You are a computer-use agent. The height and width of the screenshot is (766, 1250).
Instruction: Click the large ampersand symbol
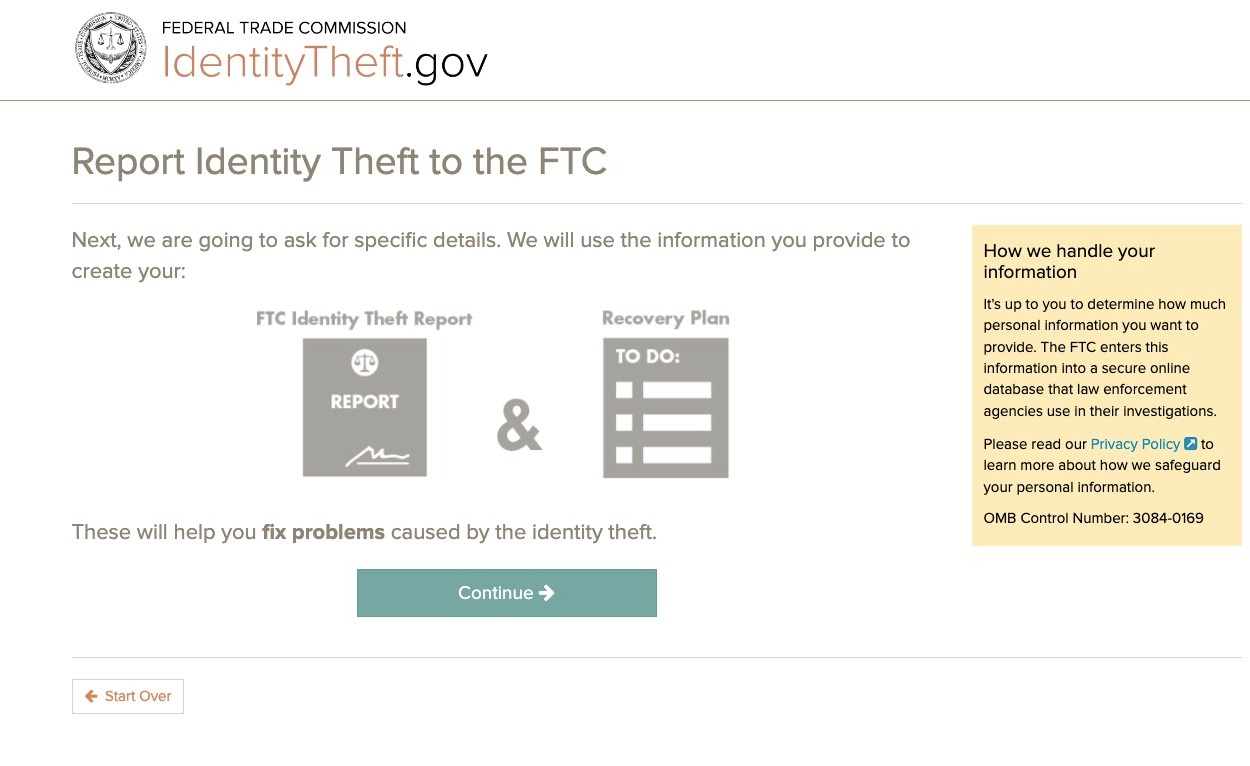519,425
